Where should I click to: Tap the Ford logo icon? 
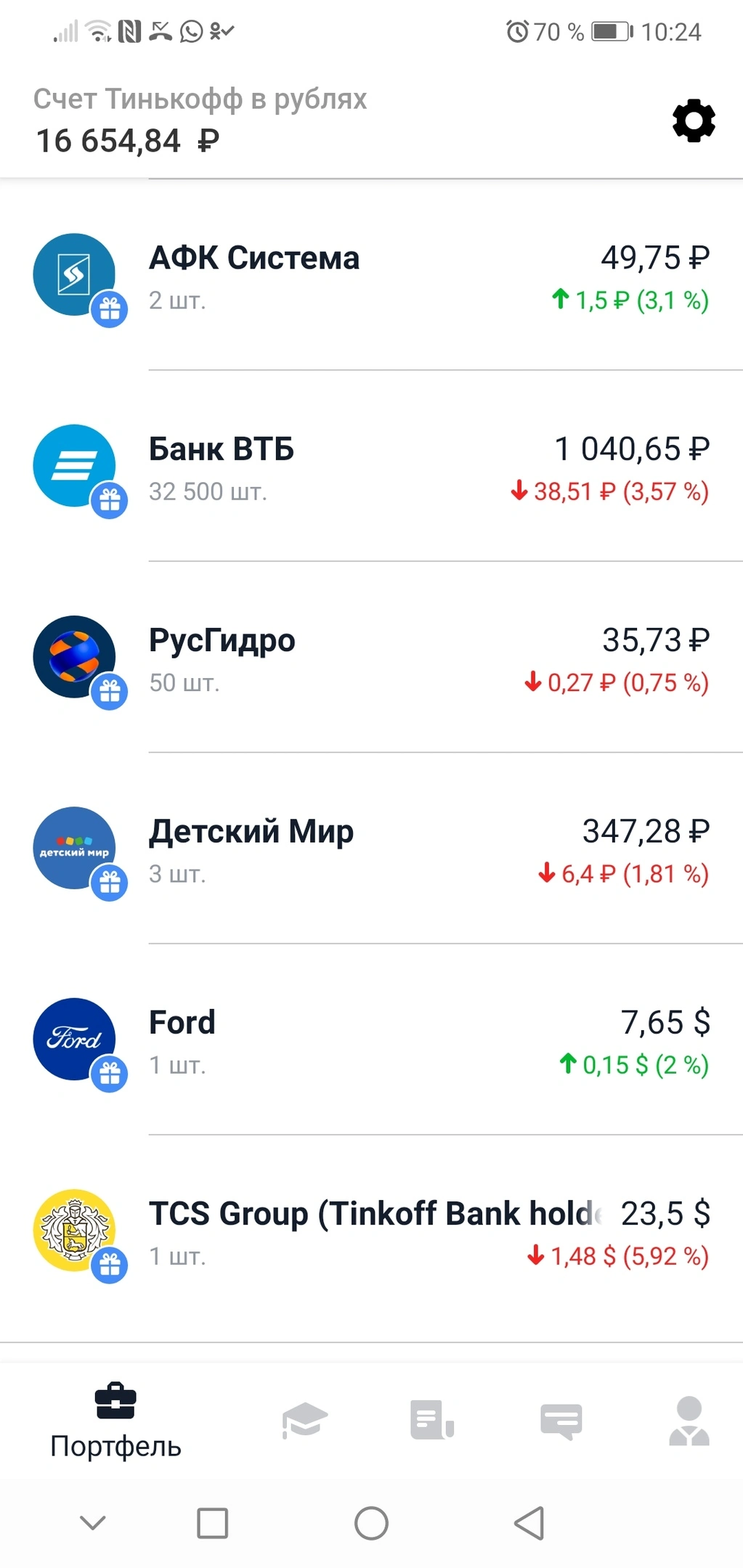click(74, 1039)
